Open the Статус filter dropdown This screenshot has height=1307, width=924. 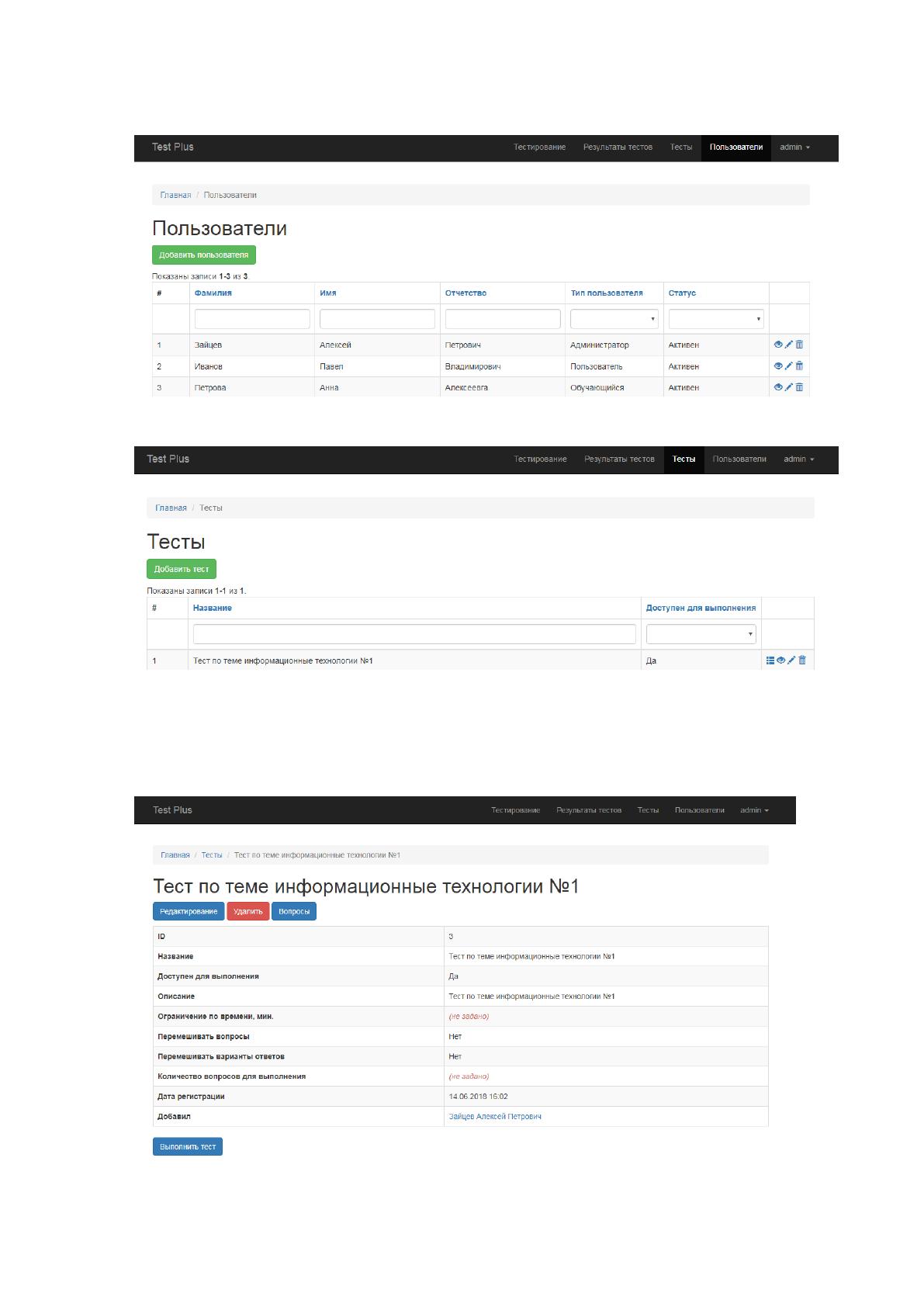716,319
